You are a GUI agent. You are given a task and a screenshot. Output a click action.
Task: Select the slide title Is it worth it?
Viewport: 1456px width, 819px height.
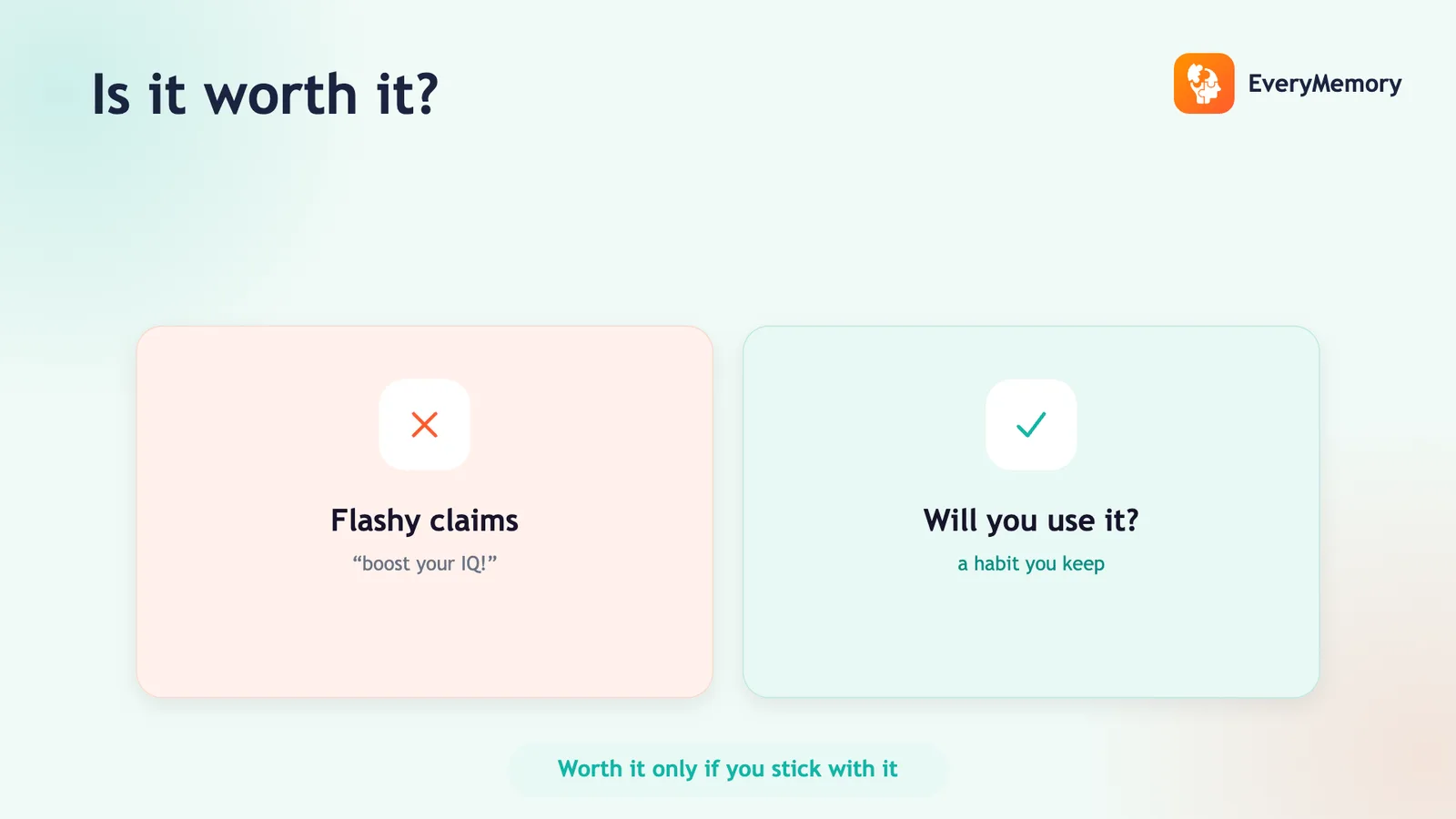pos(265,95)
